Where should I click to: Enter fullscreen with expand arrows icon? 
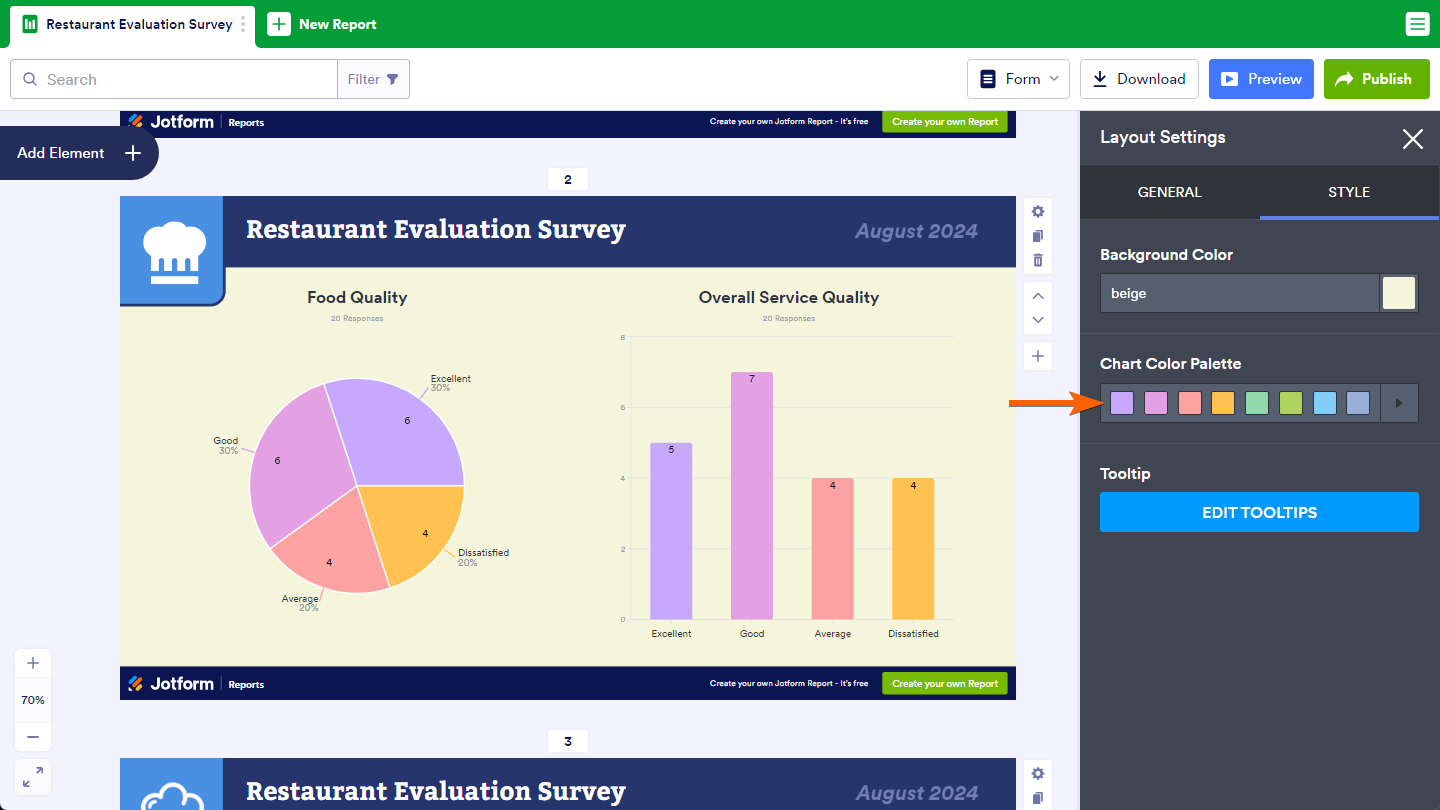pos(33,777)
